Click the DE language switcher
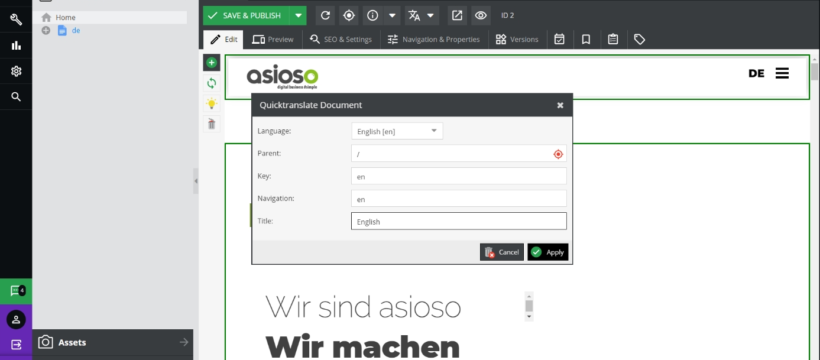 pos(756,73)
